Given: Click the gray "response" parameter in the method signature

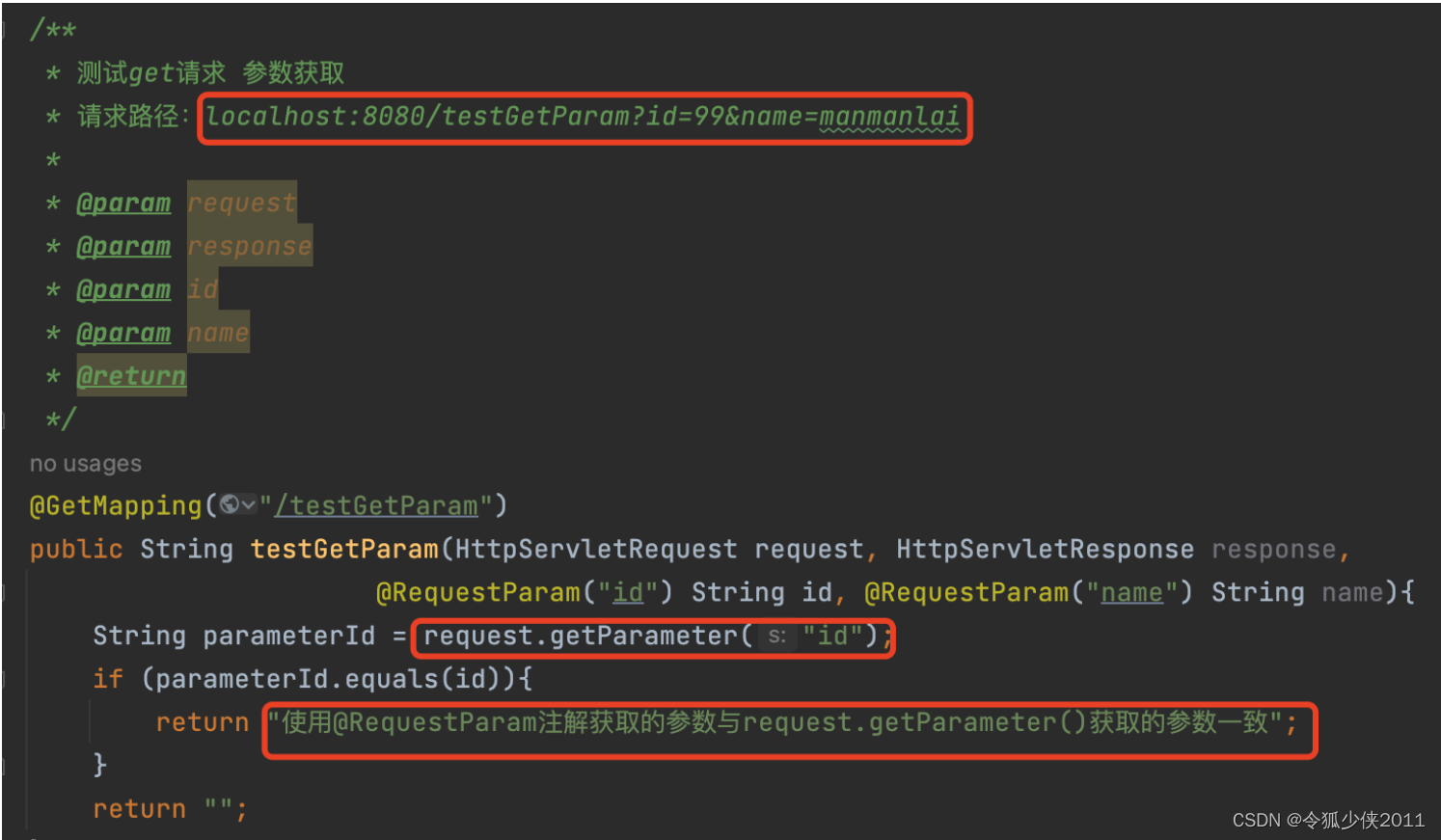Looking at the screenshot, I should [1273, 549].
